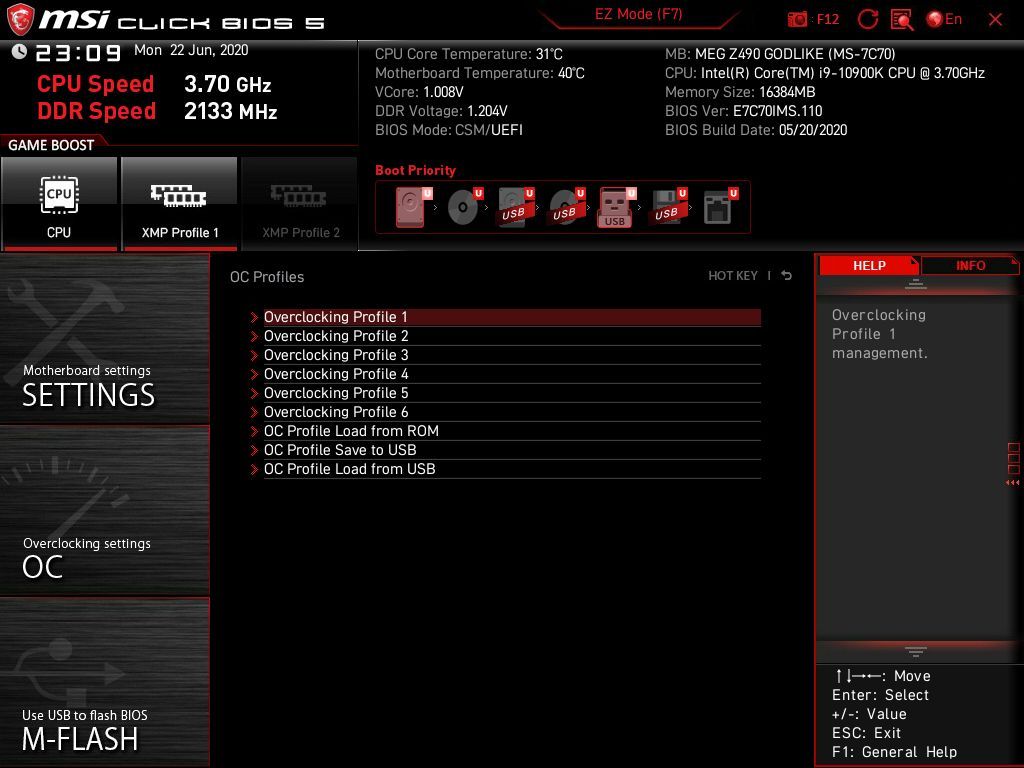Toggle the CPU Game Boost button
This screenshot has height=768, width=1024.
[59, 204]
